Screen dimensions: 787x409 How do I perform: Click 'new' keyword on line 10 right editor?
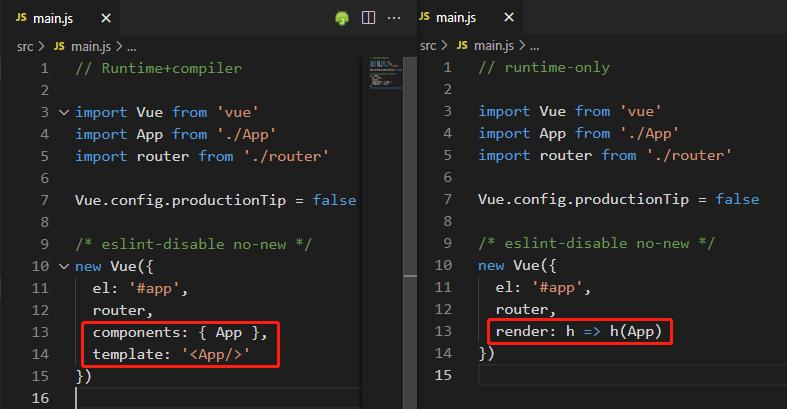(491, 265)
